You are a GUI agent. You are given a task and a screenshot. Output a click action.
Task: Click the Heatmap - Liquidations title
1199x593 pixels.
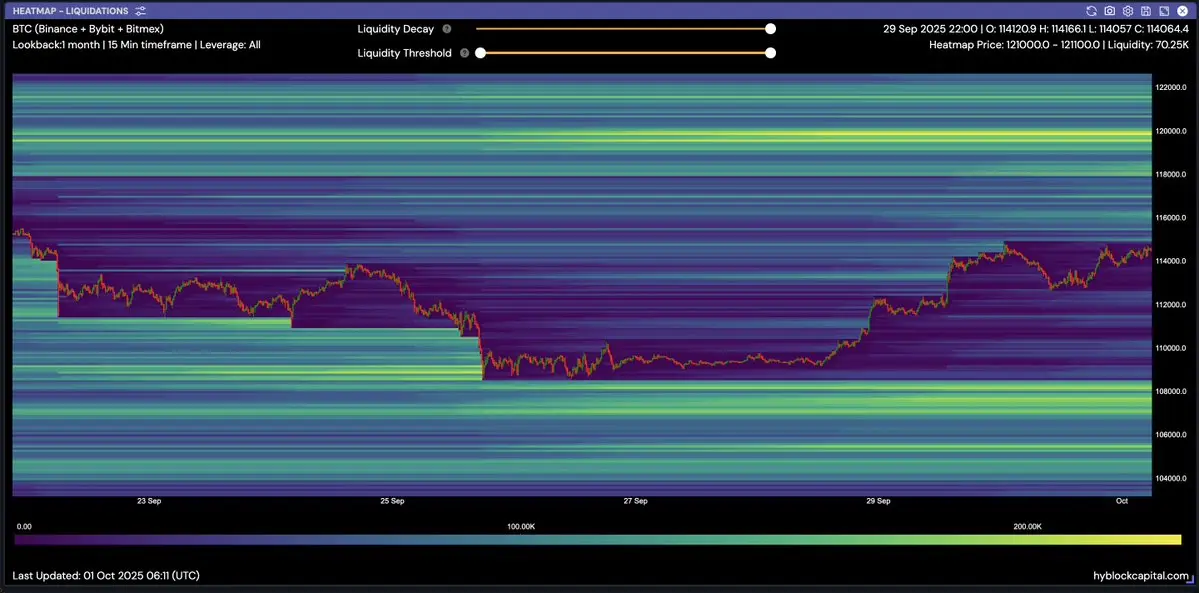(70, 11)
